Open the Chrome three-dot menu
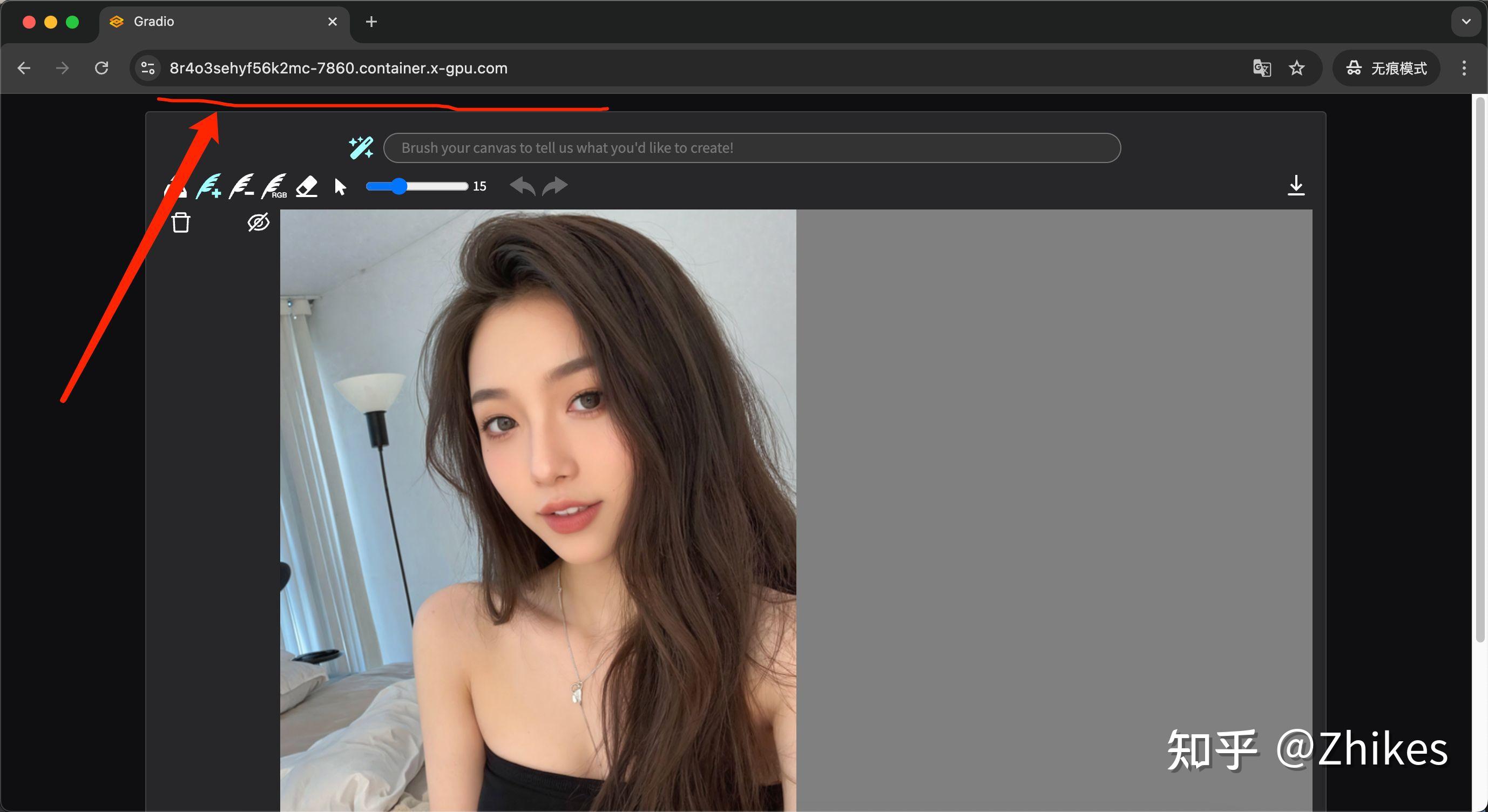The height and width of the screenshot is (812, 1488). 1464,68
